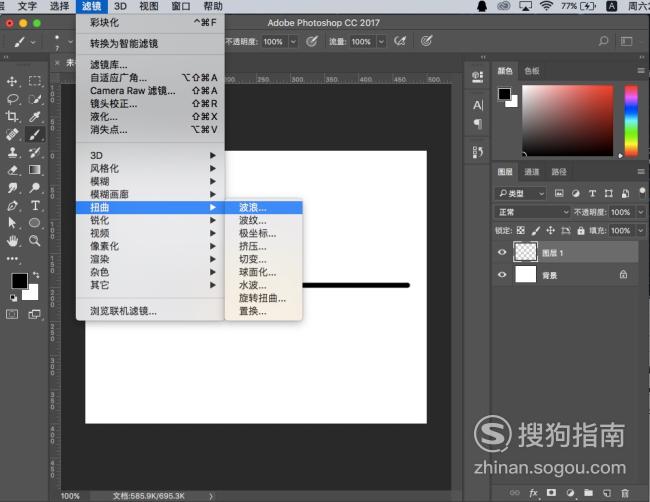Select the Path Selection tool
Image resolution: width=650 pixels, height=502 pixels.
click(x=12, y=223)
